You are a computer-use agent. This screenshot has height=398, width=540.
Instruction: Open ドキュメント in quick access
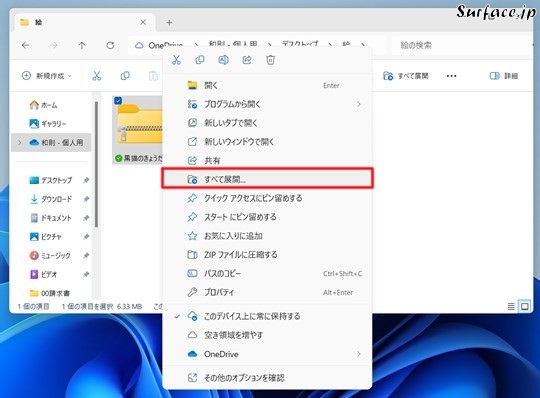pyautogui.click(x=51, y=218)
